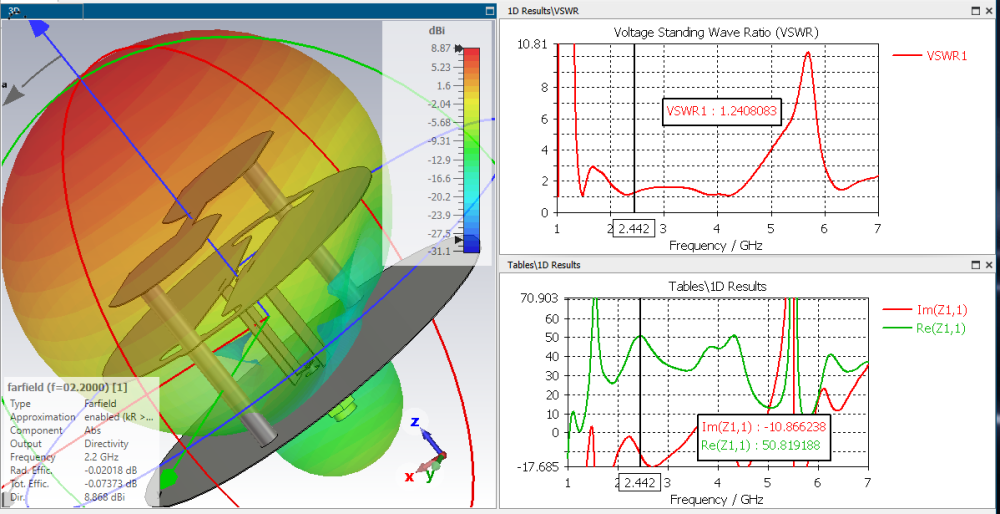Click the VSWR1 : 1.2408083 marker readout
1000x514 pixels.
pyautogui.click(x=721, y=112)
